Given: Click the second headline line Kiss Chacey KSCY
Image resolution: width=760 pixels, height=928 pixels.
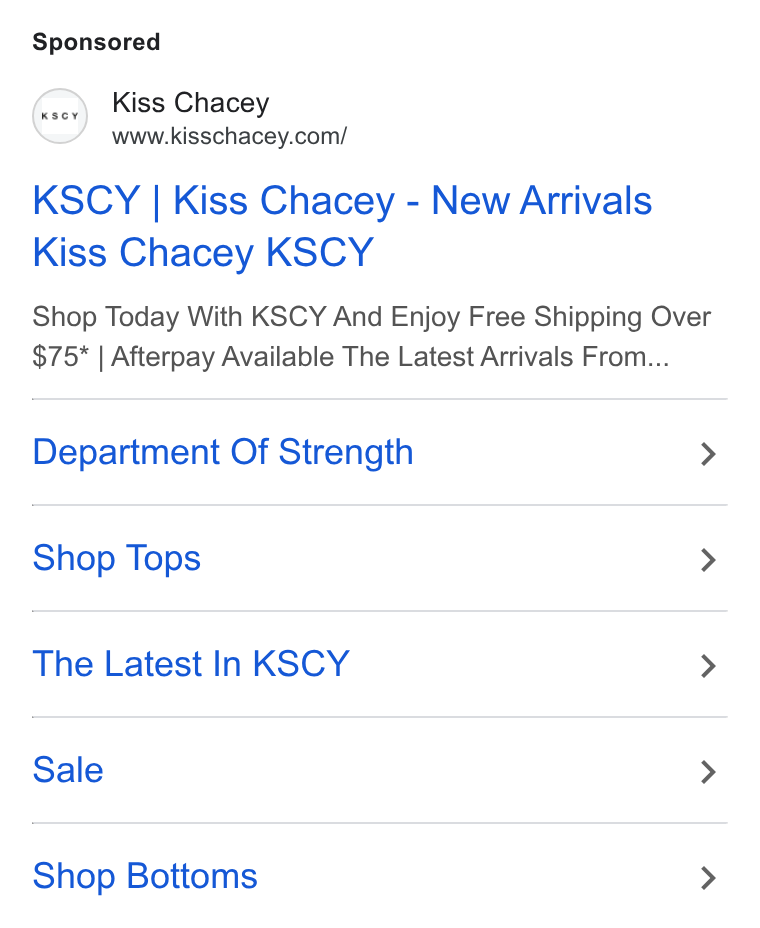Looking at the screenshot, I should pyautogui.click(x=203, y=253).
